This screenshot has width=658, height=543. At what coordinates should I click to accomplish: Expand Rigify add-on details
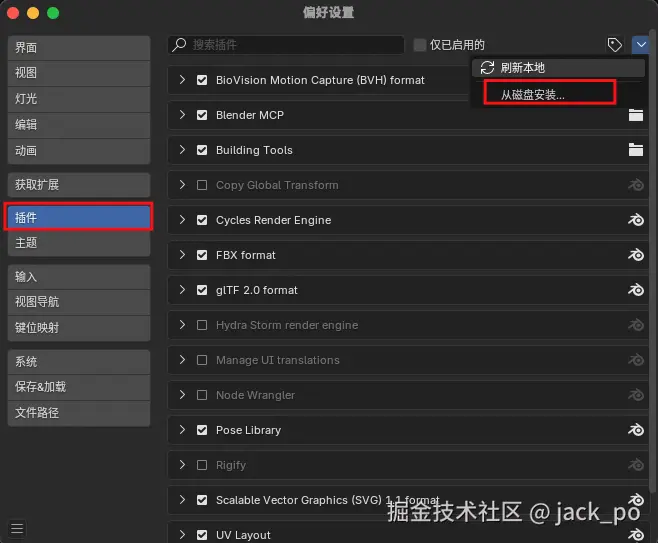tap(182, 465)
